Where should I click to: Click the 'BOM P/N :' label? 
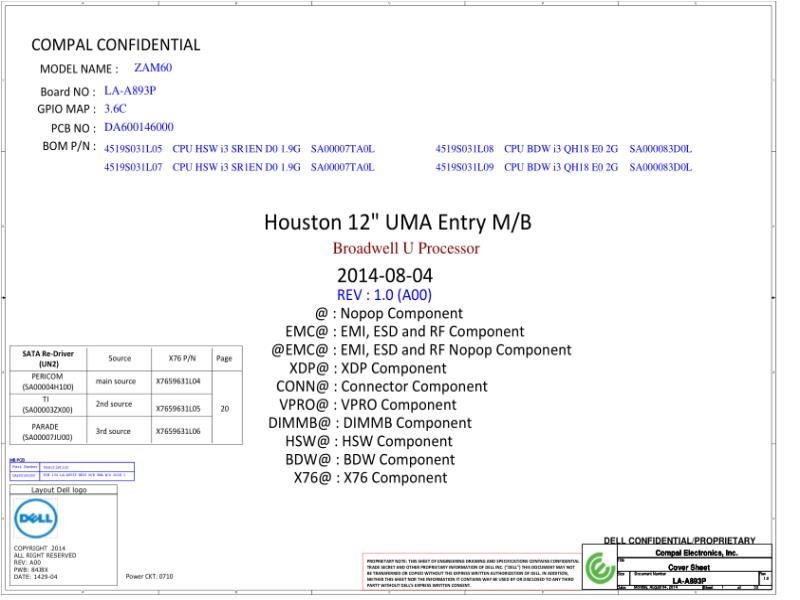69,146
